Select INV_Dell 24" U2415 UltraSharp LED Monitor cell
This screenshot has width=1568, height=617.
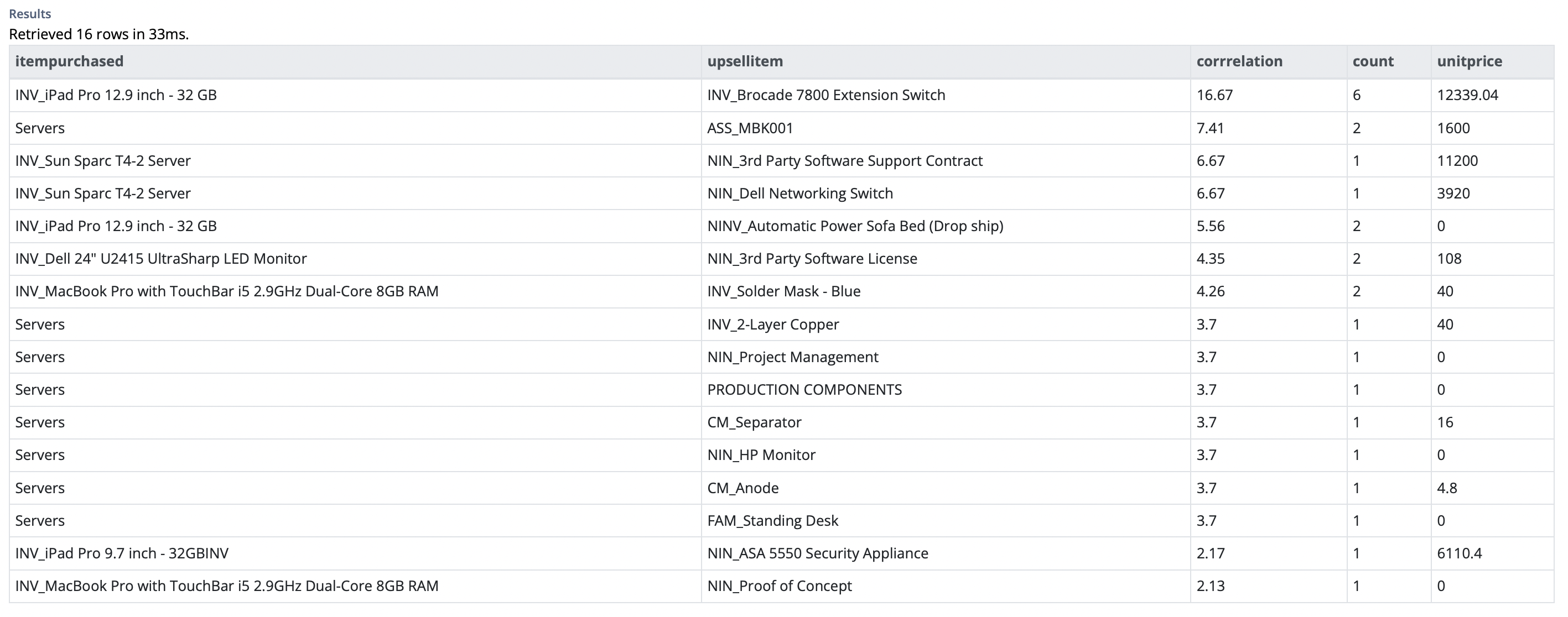(x=355, y=259)
